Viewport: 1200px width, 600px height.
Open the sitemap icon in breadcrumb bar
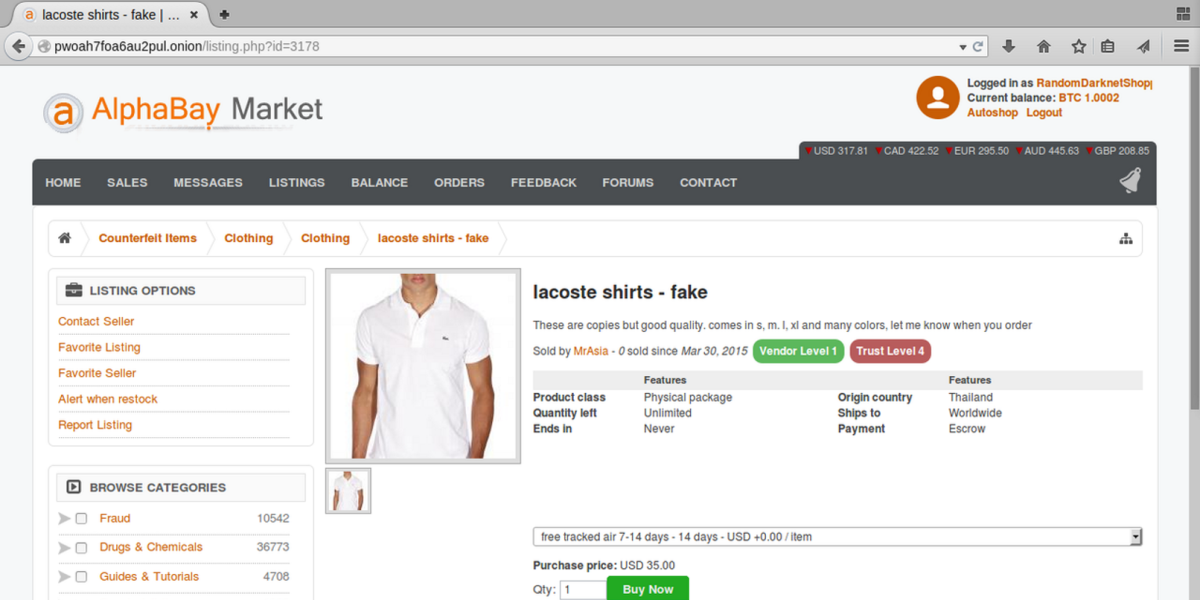coord(1125,238)
